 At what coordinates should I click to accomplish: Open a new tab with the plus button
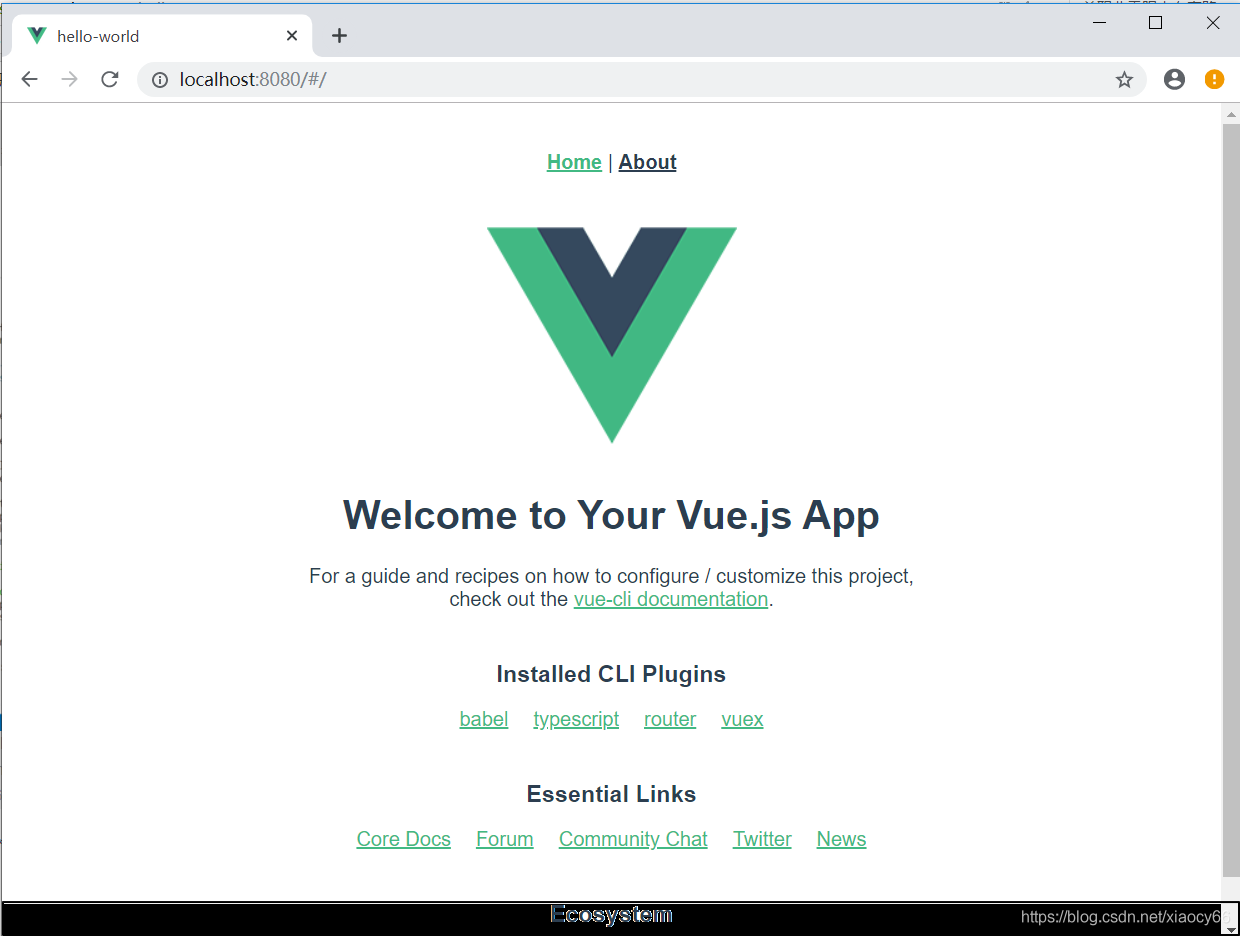(x=339, y=36)
